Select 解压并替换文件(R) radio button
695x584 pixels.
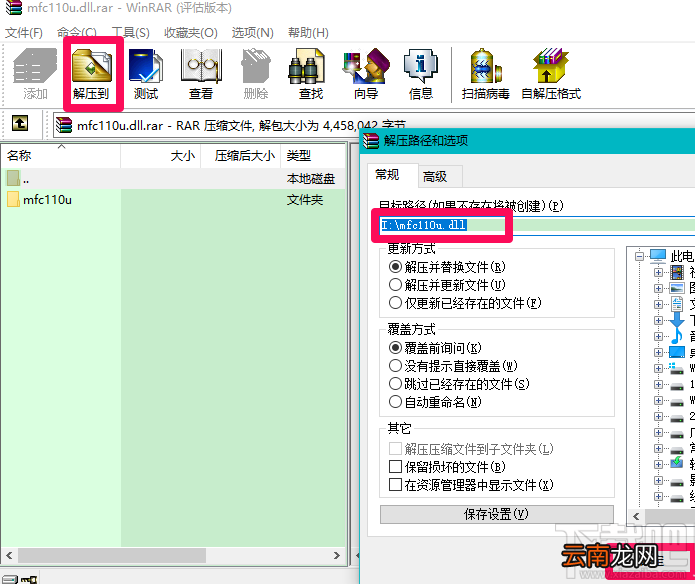point(395,267)
